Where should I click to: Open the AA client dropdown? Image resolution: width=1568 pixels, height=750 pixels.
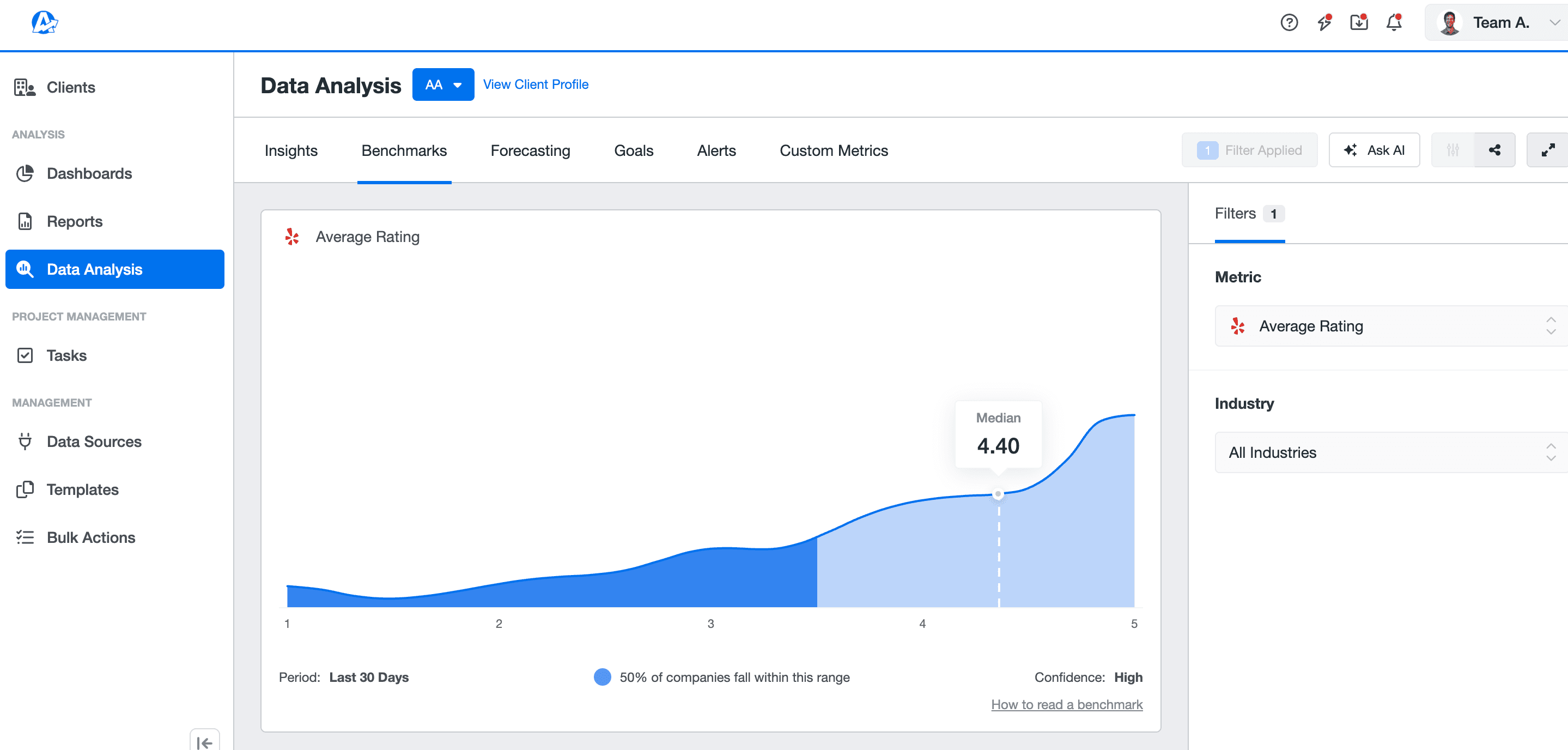click(x=443, y=84)
